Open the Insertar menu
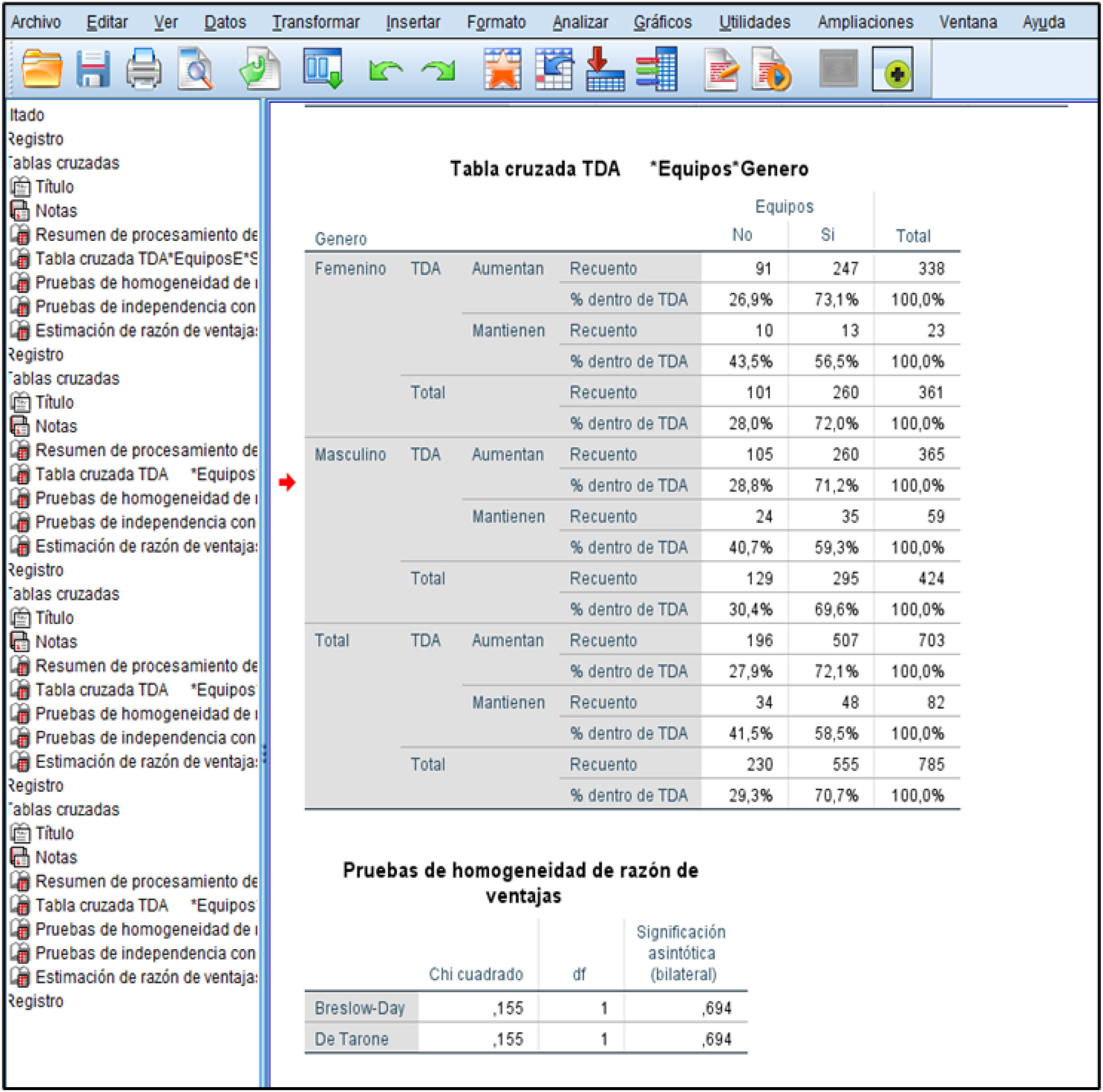The image size is (1103, 1092). [413, 22]
